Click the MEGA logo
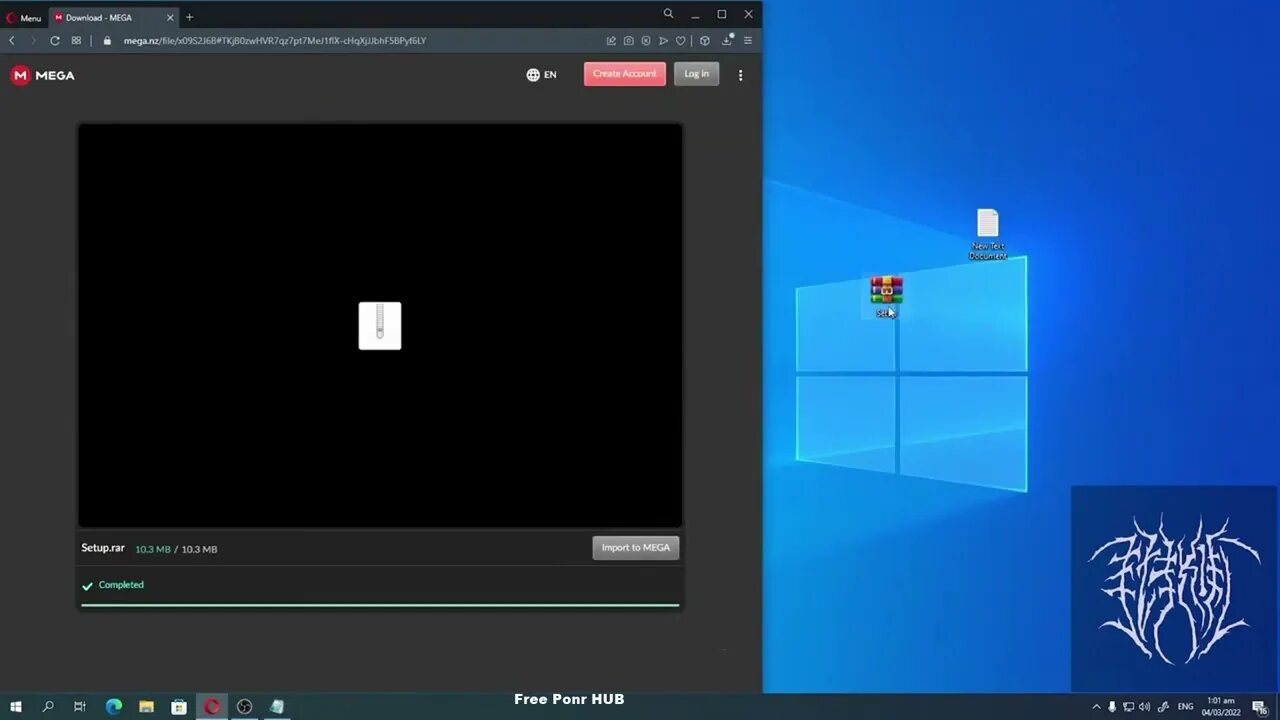The width and height of the screenshot is (1280, 720). click(x=42, y=75)
